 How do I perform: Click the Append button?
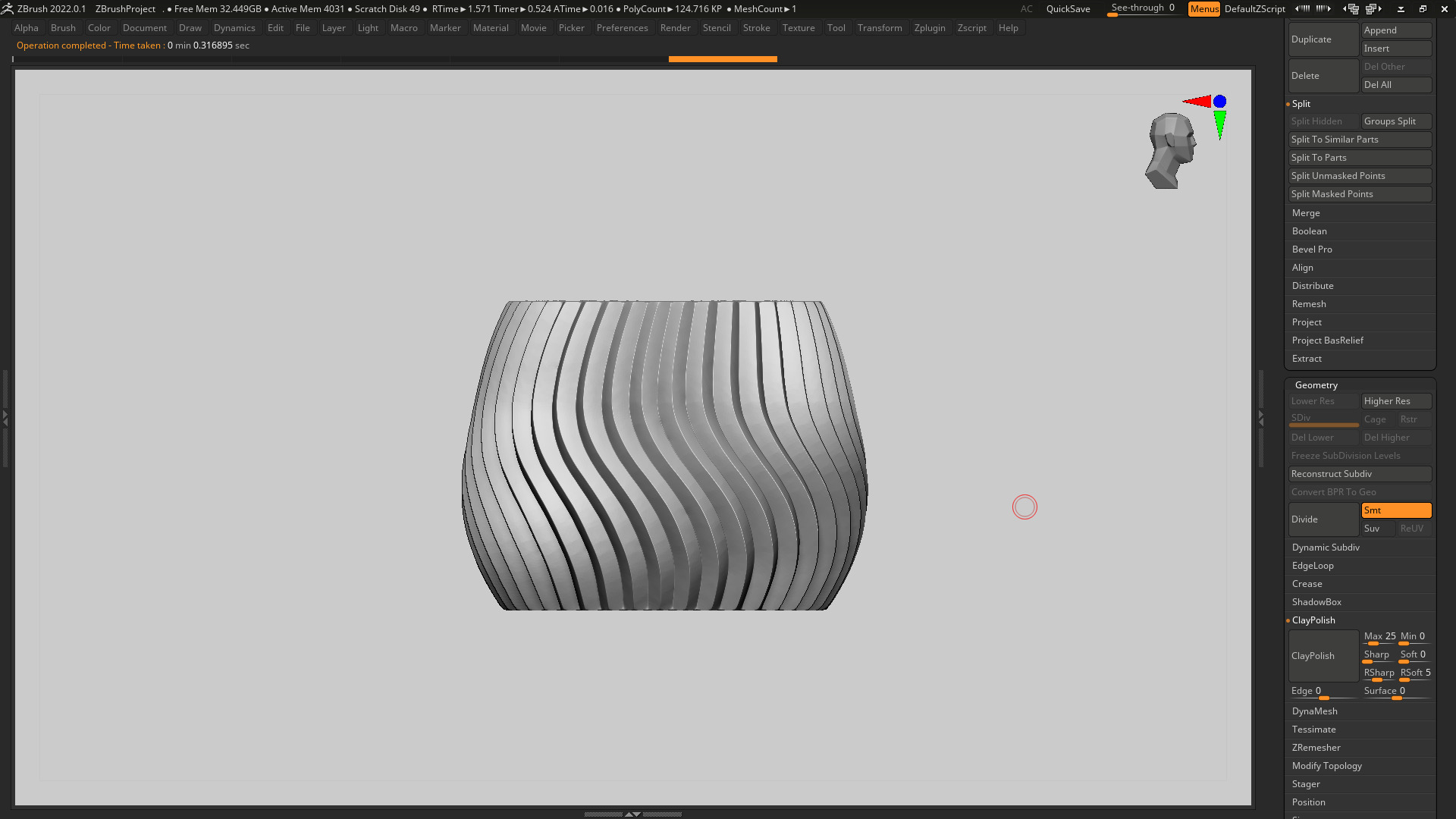(1396, 30)
